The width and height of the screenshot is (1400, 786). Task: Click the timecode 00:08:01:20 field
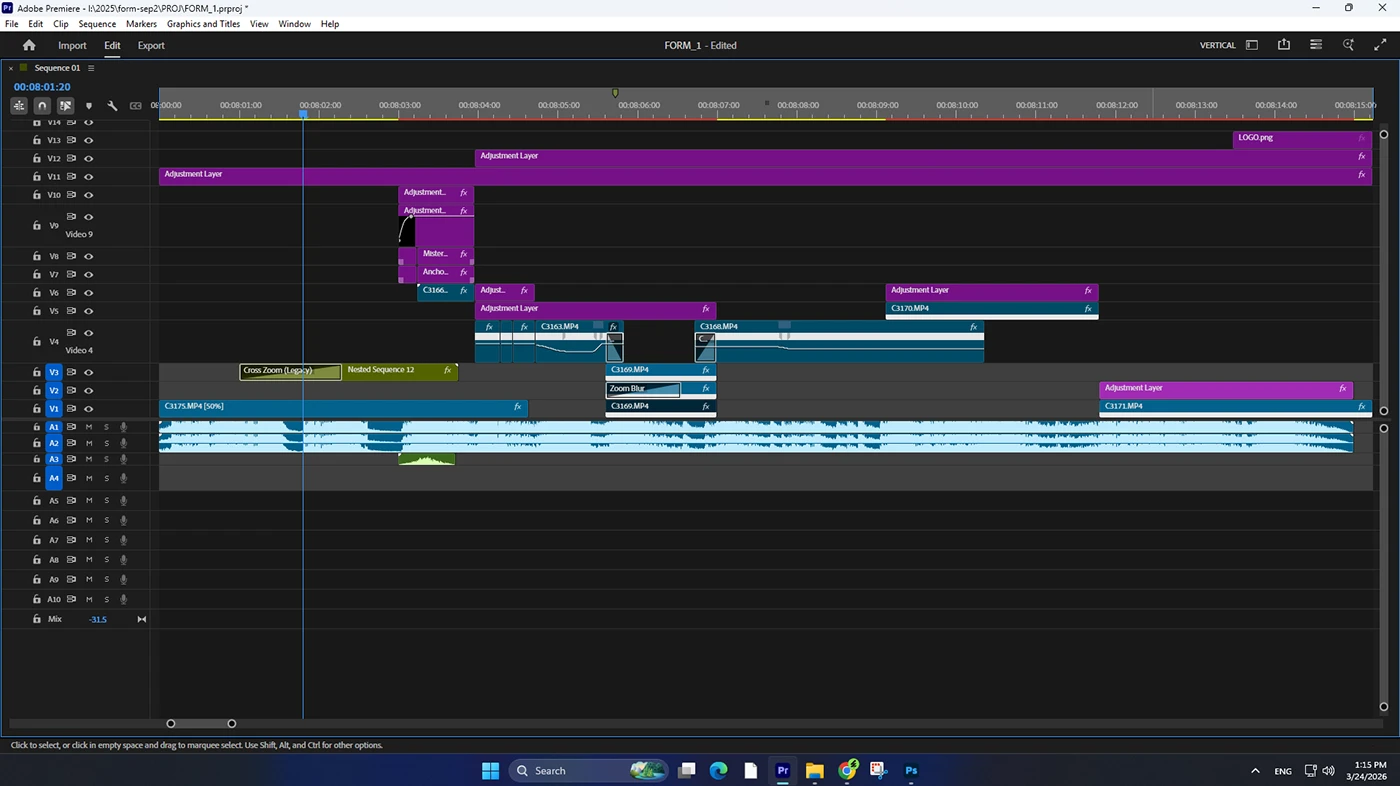coord(42,87)
